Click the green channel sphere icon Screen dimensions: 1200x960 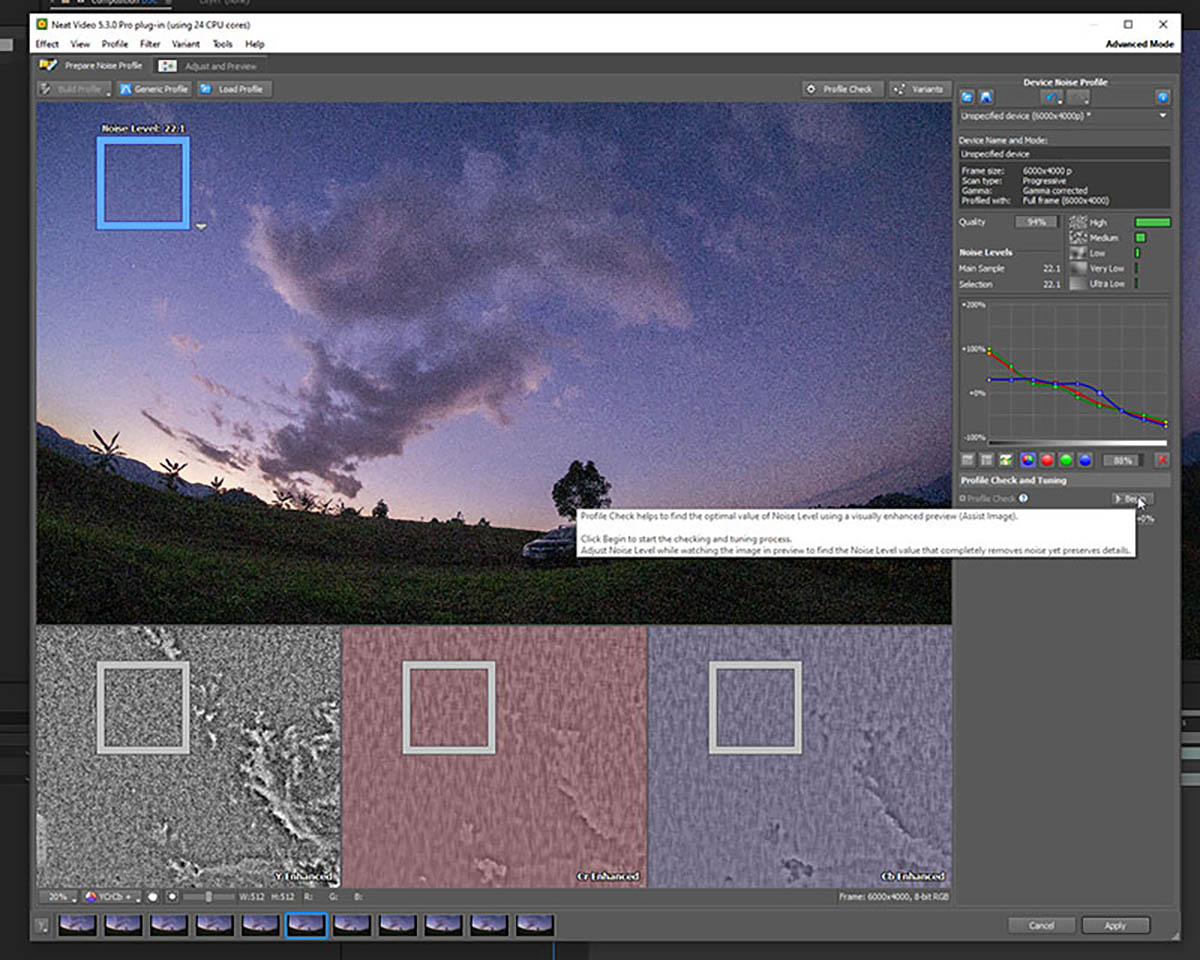(x=1066, y=460)
